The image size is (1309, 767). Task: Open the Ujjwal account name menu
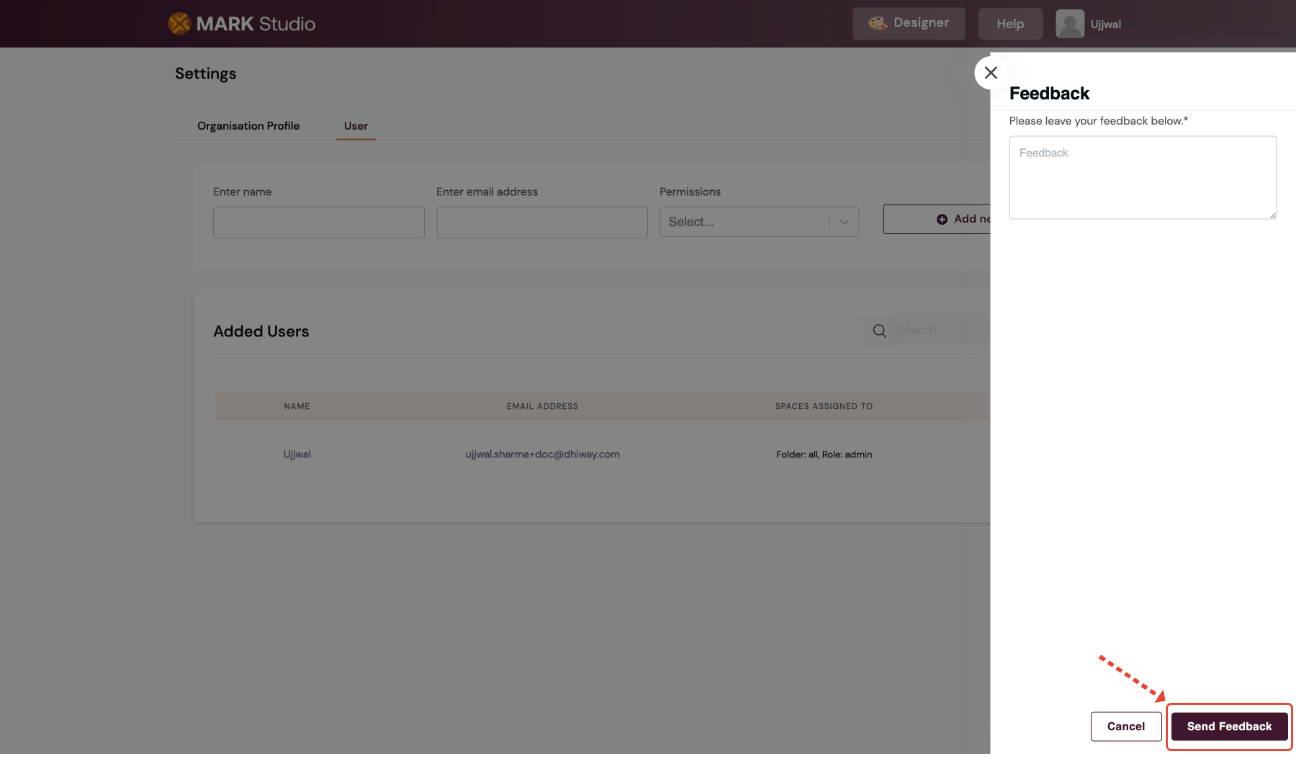tap(1106, 24)
